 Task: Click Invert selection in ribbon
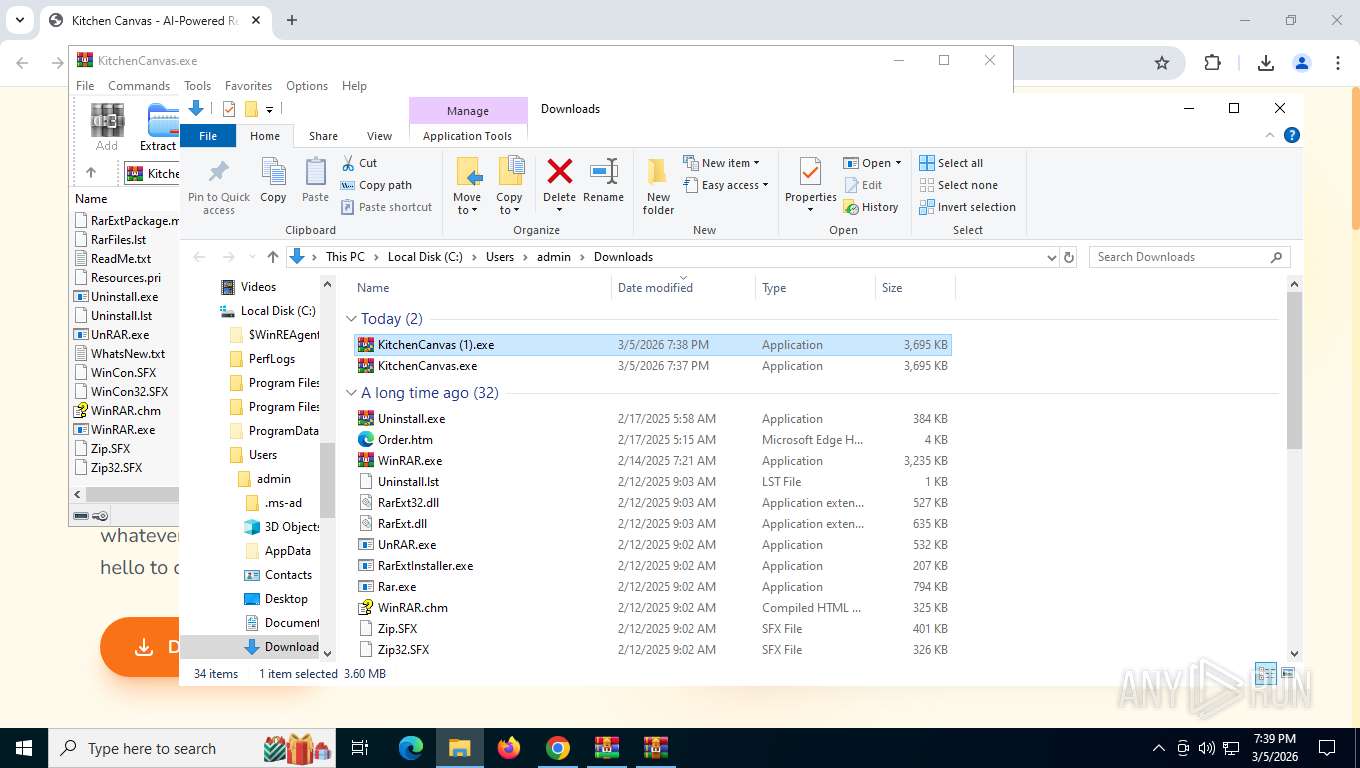pyautogui.click(x=967, y=207)
